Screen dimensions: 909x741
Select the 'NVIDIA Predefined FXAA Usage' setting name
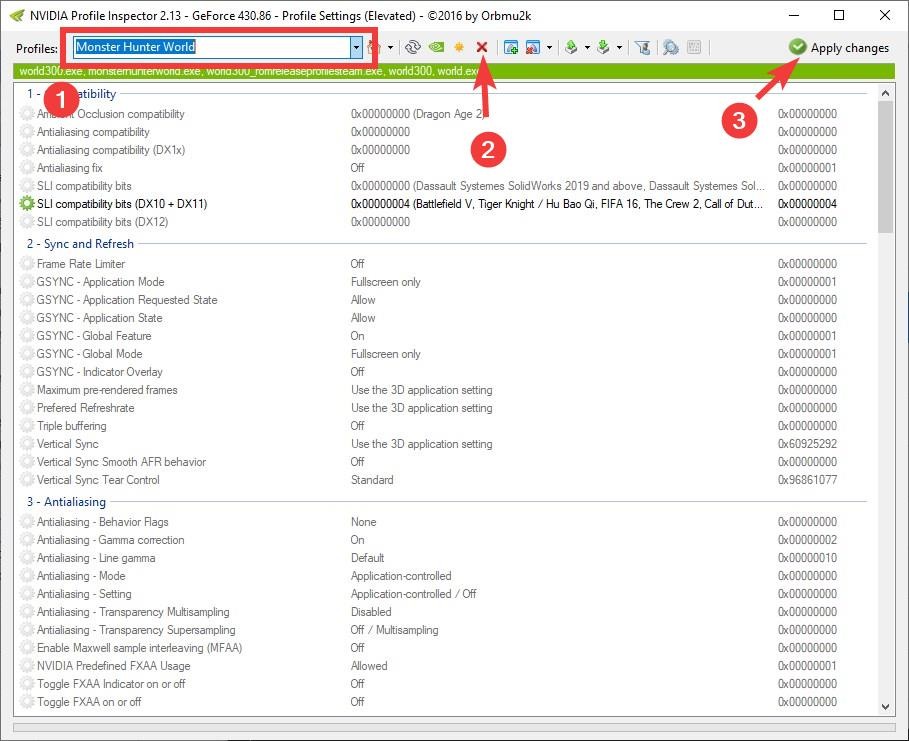114,666
